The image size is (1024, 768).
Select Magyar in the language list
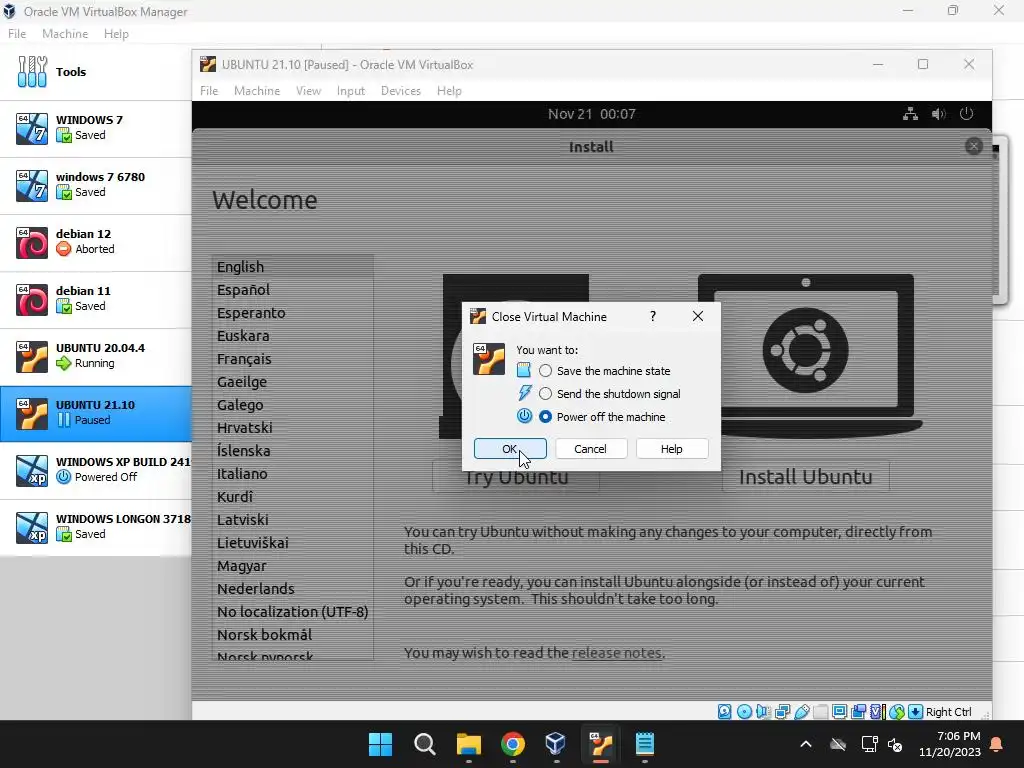[x=293, y=566]
